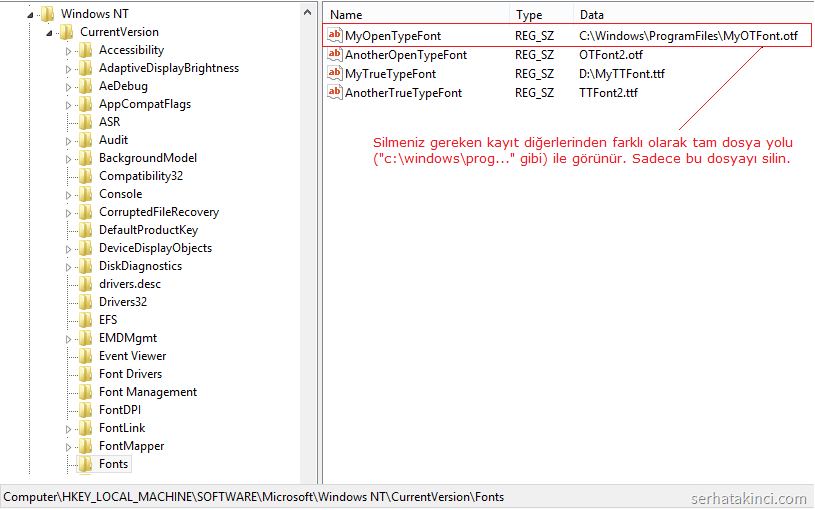
Task: Click the DiskDiagnostics folder icon
Action: (x=86, y=266)
